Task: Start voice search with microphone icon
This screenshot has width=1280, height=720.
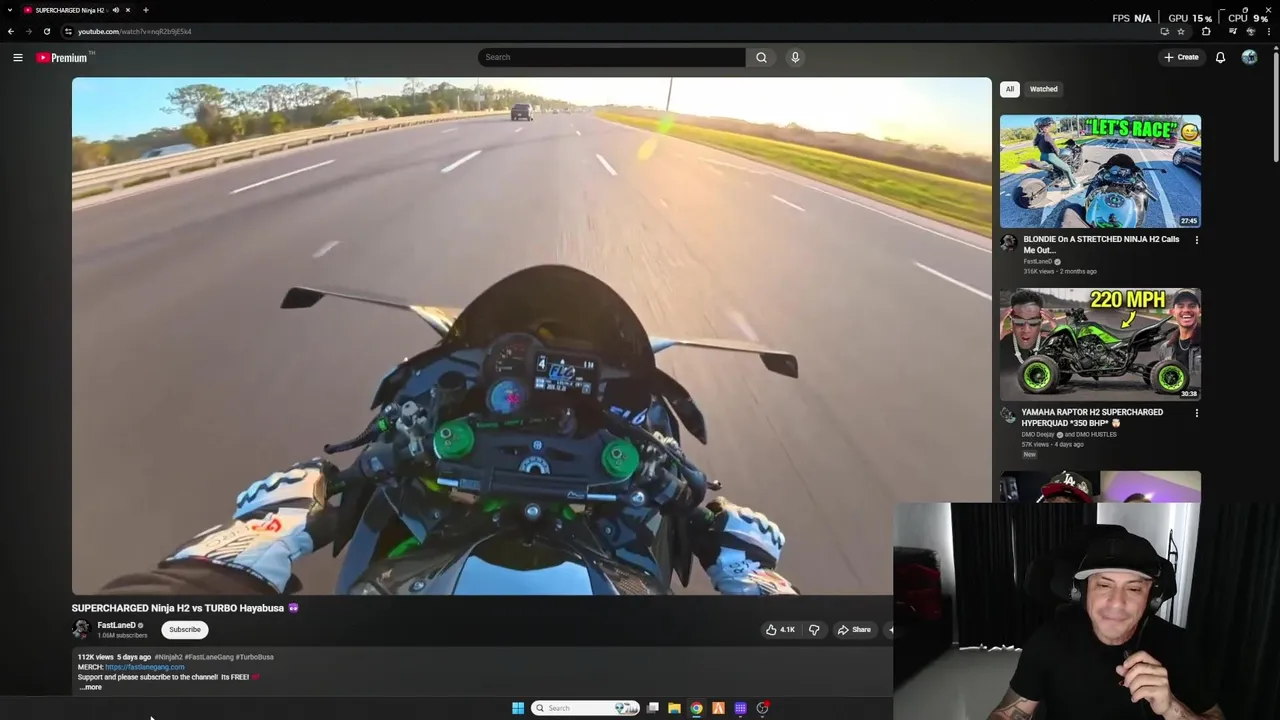Action: 795,57
